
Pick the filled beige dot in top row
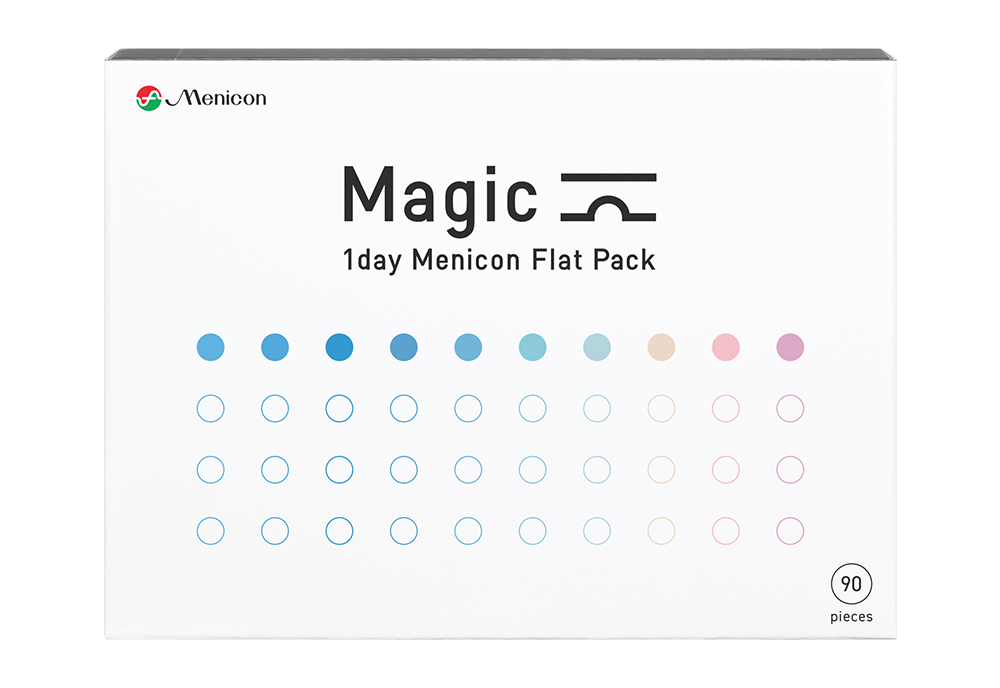tap(662, 347)
